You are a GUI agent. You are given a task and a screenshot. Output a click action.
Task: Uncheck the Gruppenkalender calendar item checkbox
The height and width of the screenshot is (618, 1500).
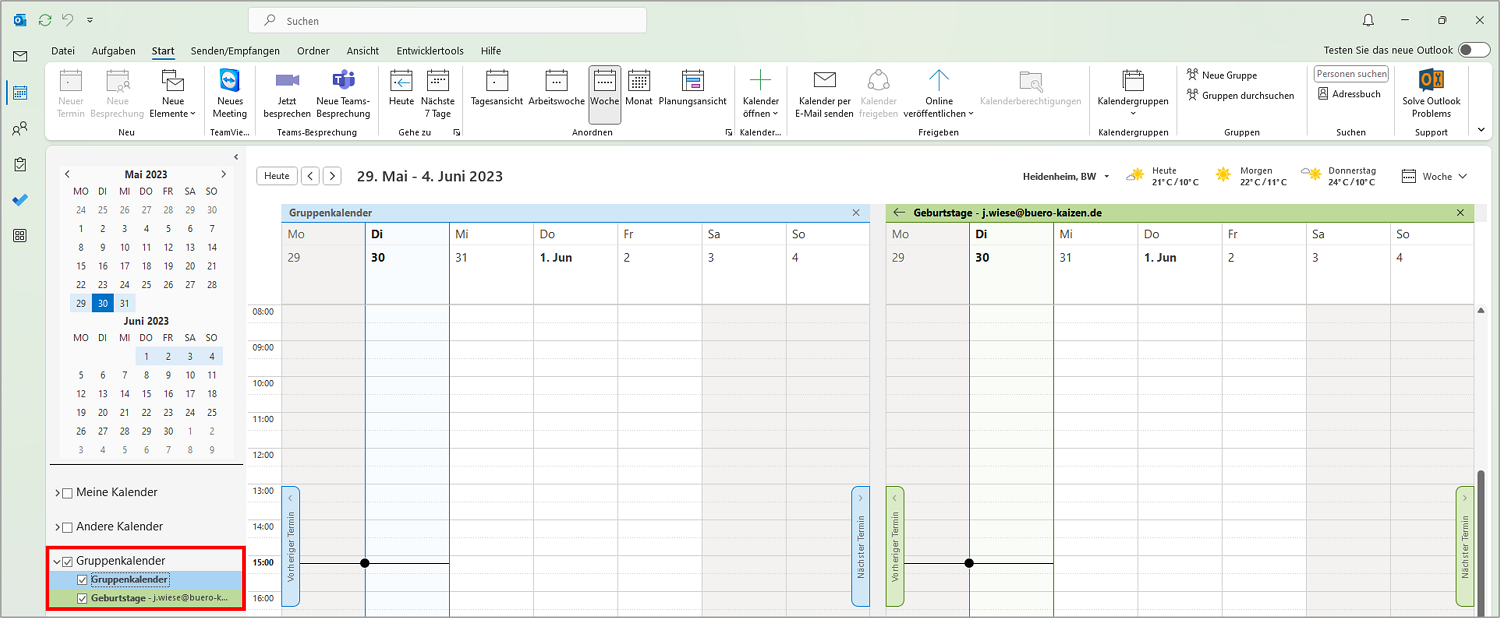coord(82,580)
